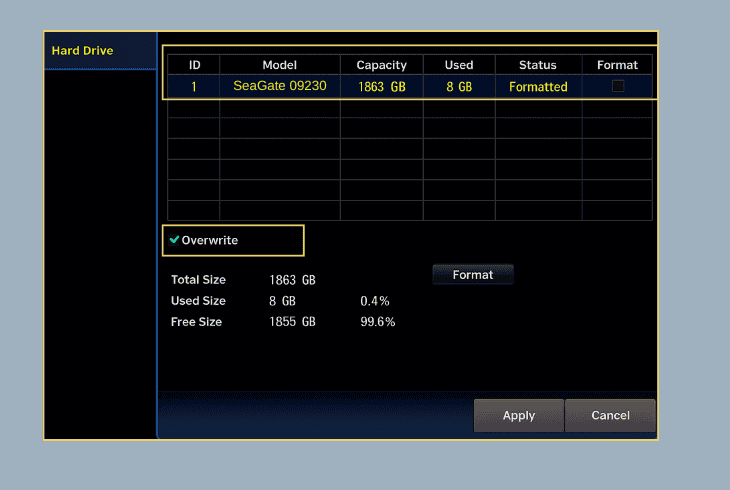Click the Used Size label
Viewport: 730px width, 490px height.
(198, 300)
